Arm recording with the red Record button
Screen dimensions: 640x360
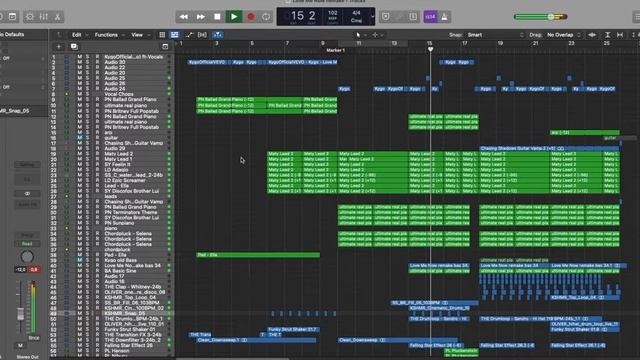coord(251,17)
